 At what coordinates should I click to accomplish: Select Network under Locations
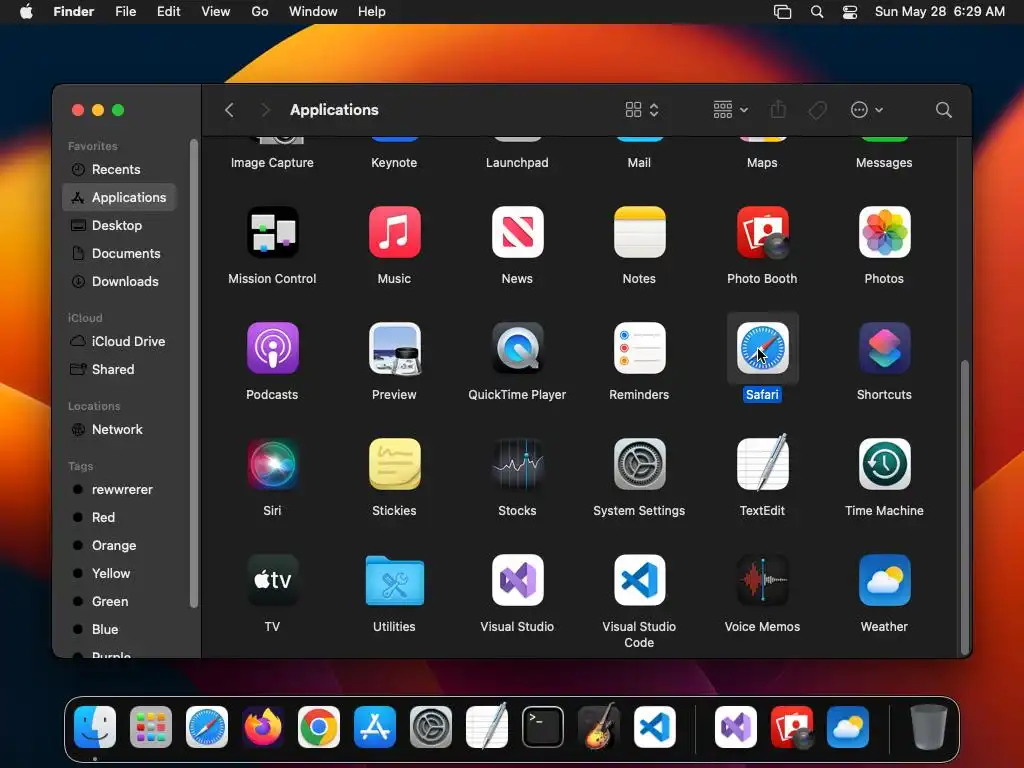coord(119,430)
